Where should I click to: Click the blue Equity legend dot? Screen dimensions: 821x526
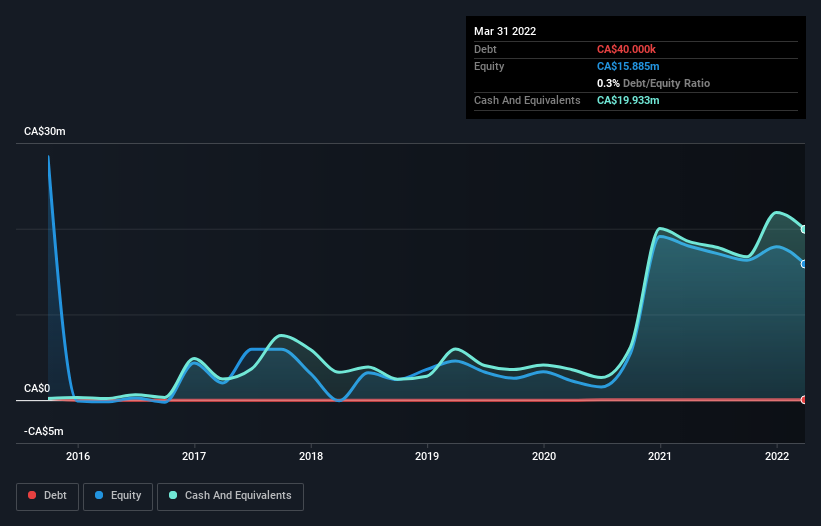coord(99,495)
